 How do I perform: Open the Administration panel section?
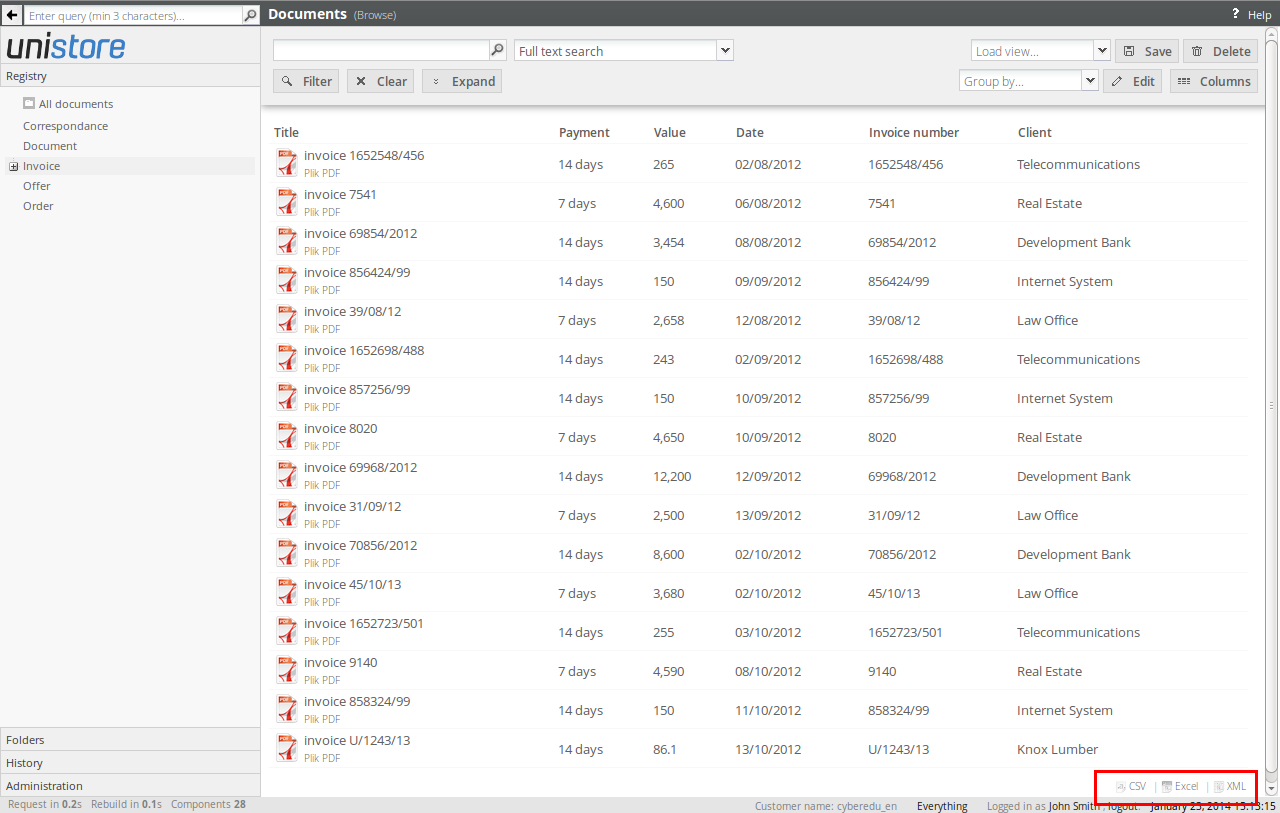pyautogui.click(x=130, y=786)
